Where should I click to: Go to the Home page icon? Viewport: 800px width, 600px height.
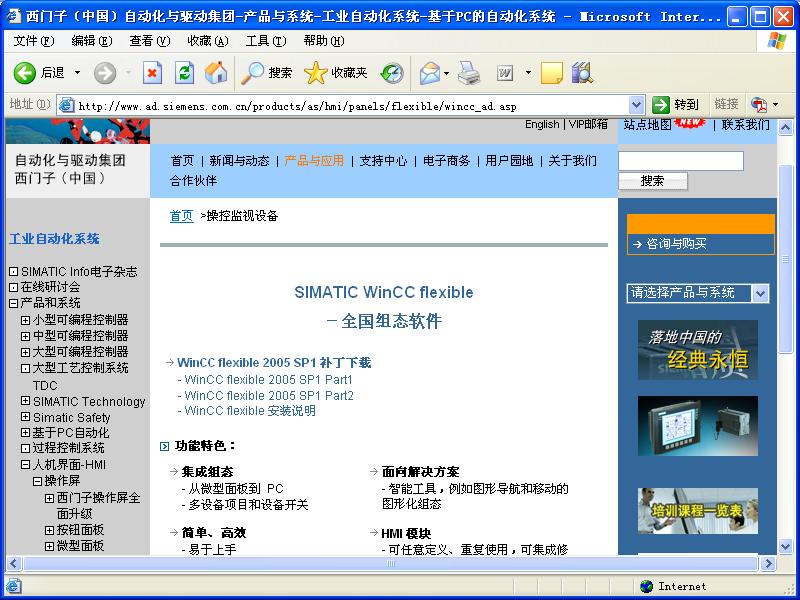(216, 73)
